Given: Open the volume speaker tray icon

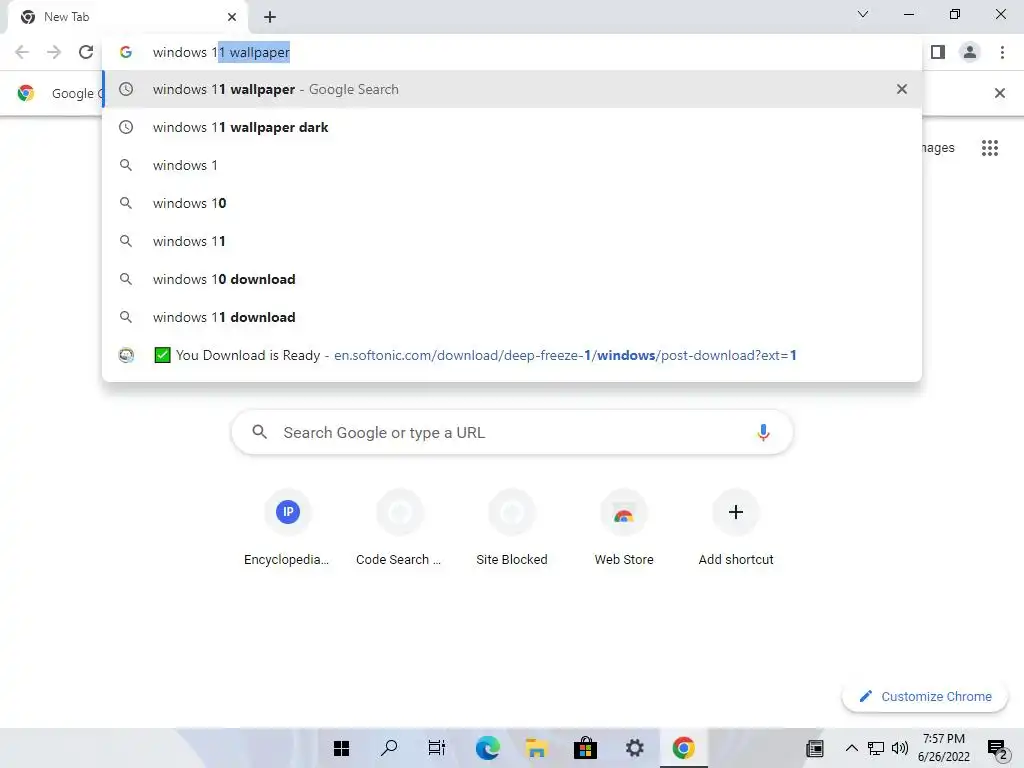Looking at the screenshot, I should pyautogui.click(x=900, y=748).
